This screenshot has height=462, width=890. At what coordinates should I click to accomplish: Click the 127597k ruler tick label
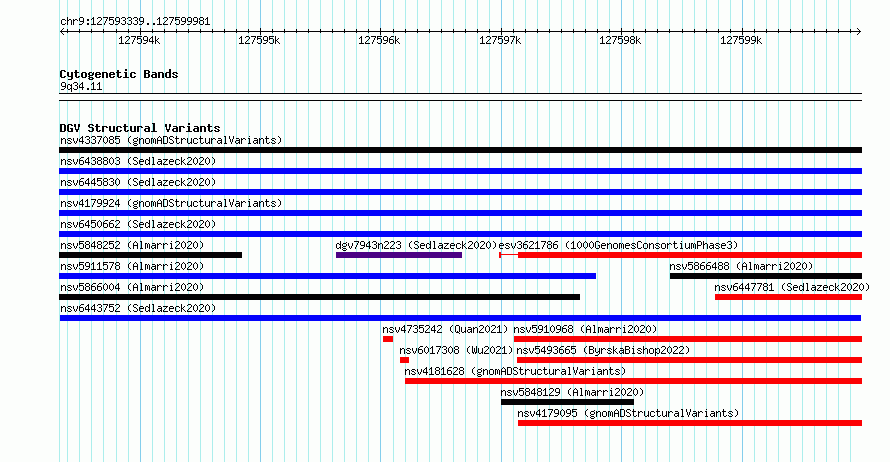pyautogui.click(x=500, y=40)
